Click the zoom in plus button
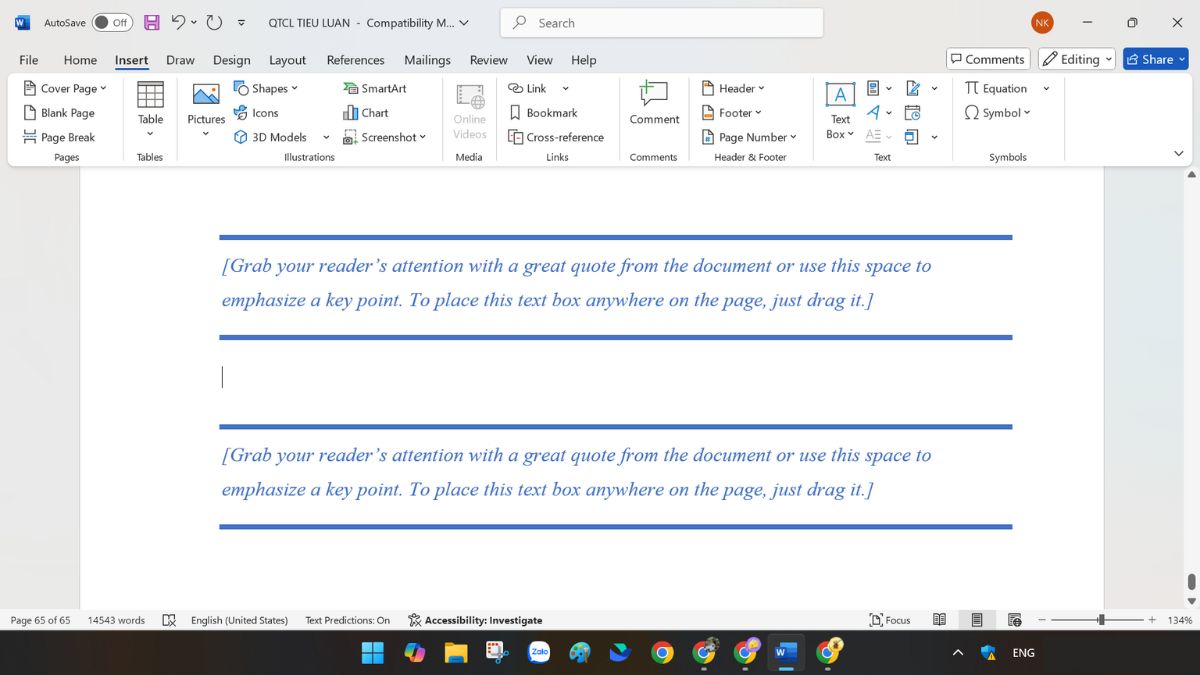The image size is (1200, 675). 1151,620
